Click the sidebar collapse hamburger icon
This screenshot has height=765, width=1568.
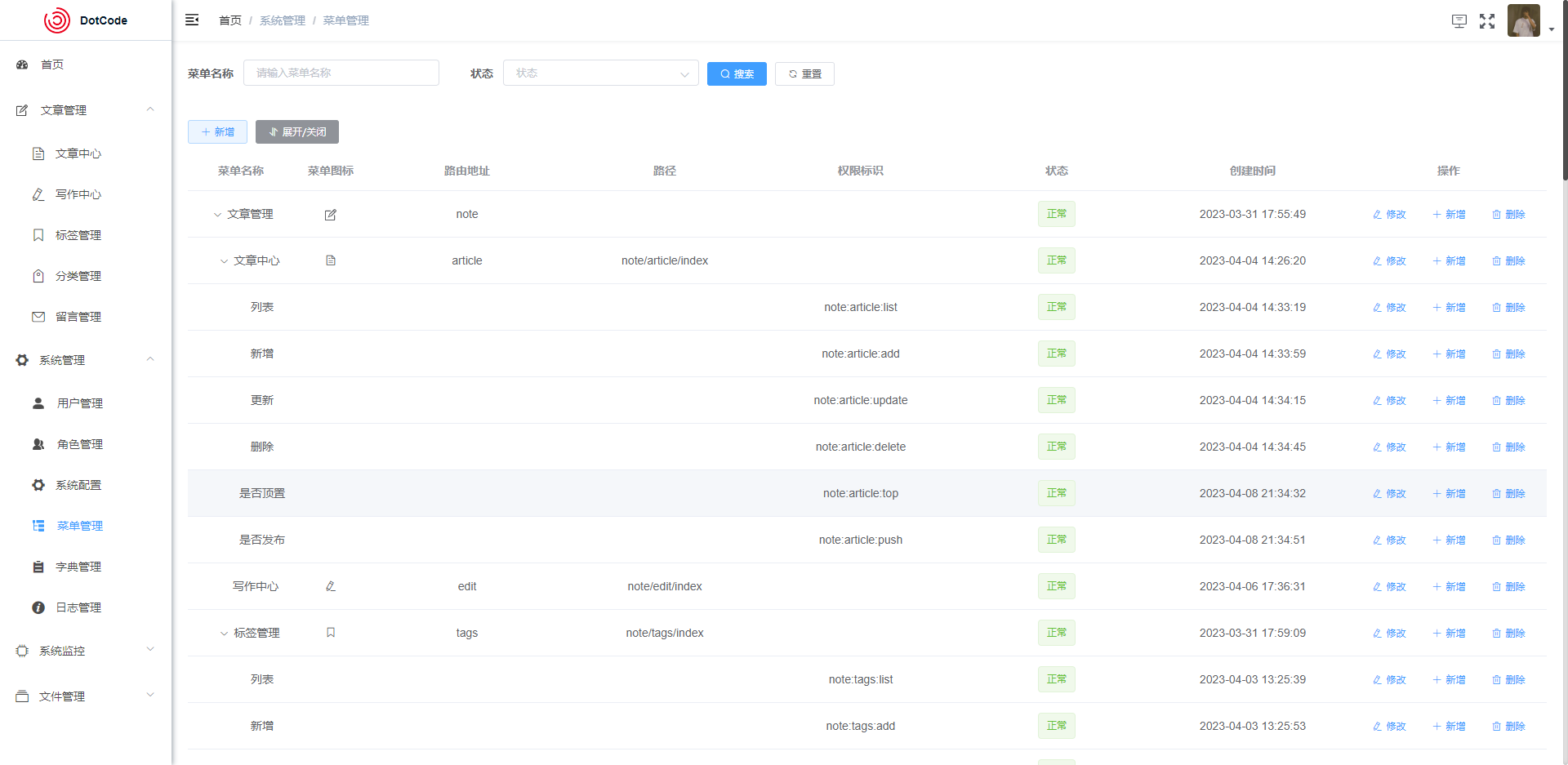point(192,20)
